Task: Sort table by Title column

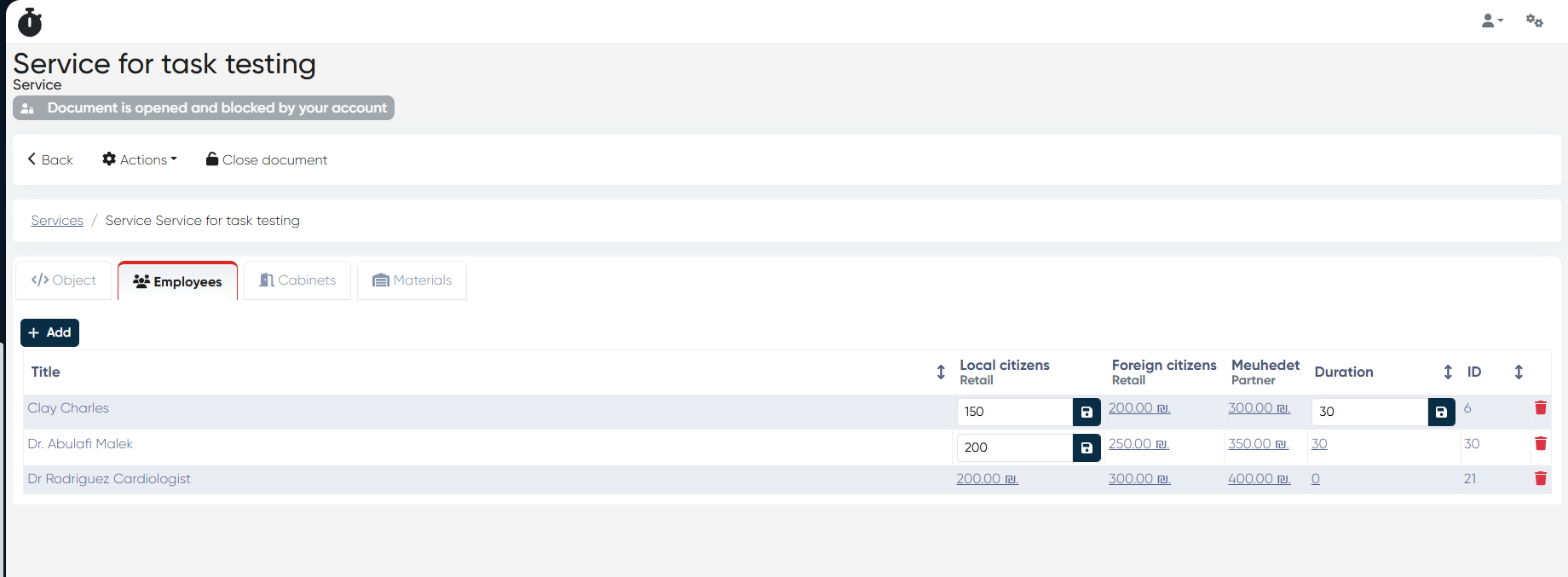Action: pos(941,372)
